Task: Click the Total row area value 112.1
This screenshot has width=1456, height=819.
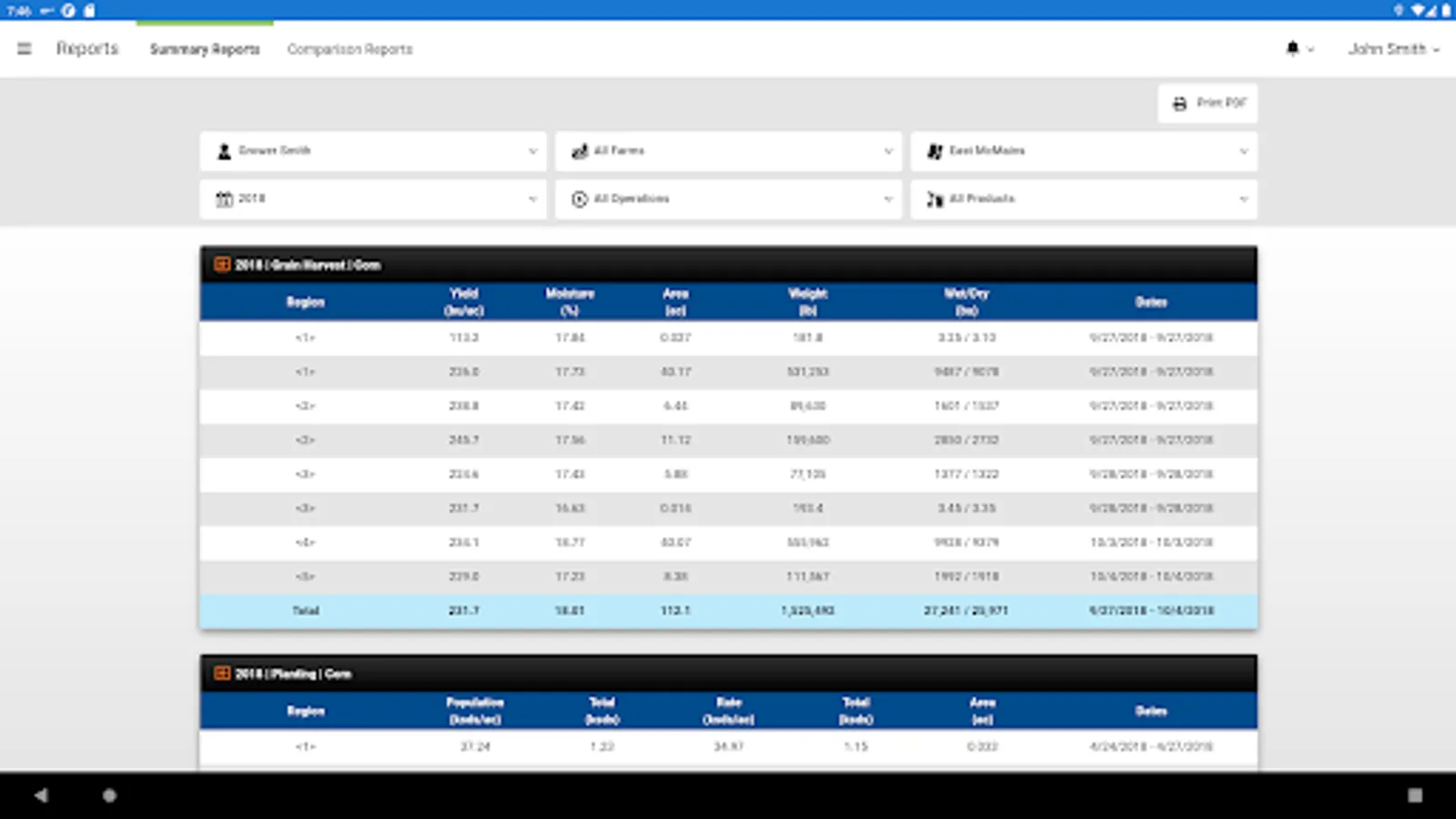Action: (675, 611)
